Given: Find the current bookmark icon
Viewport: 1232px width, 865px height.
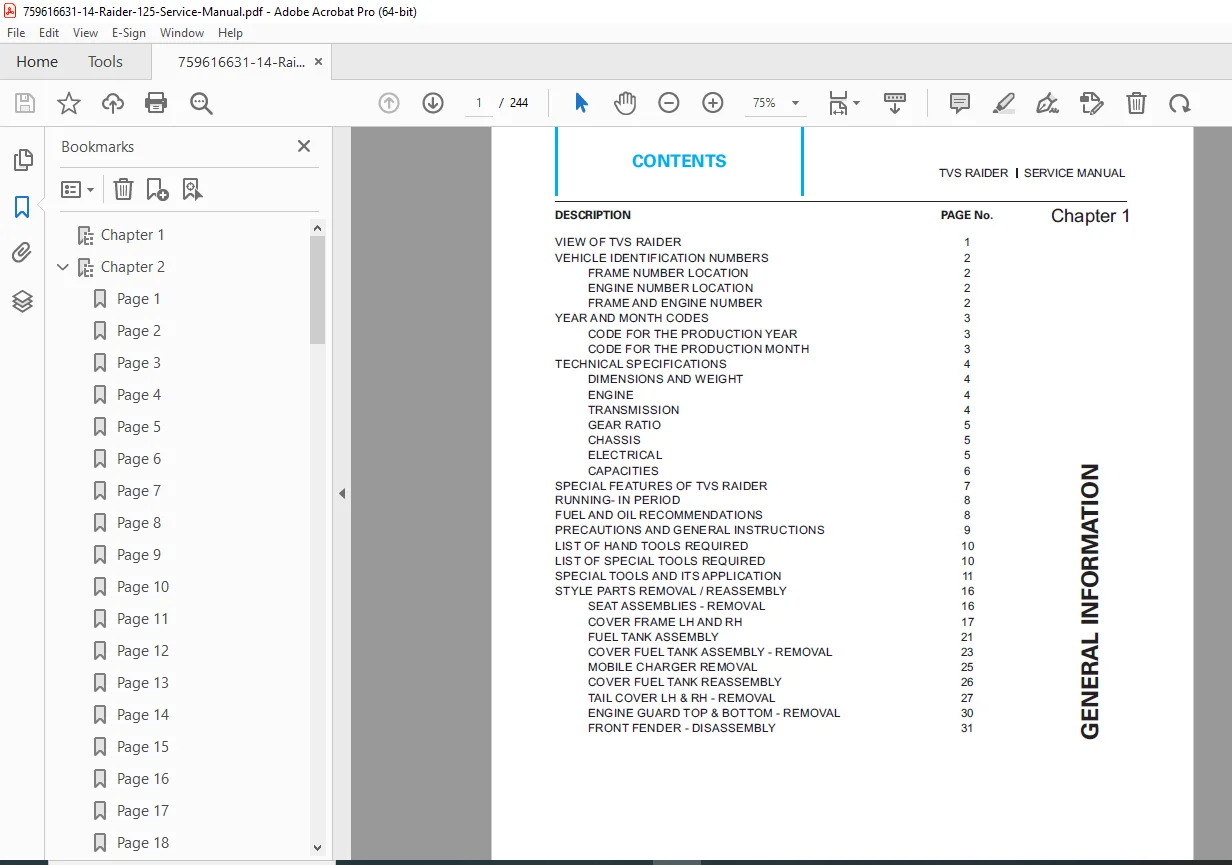Looking at the screenshot, I should (x=192, y=189).
